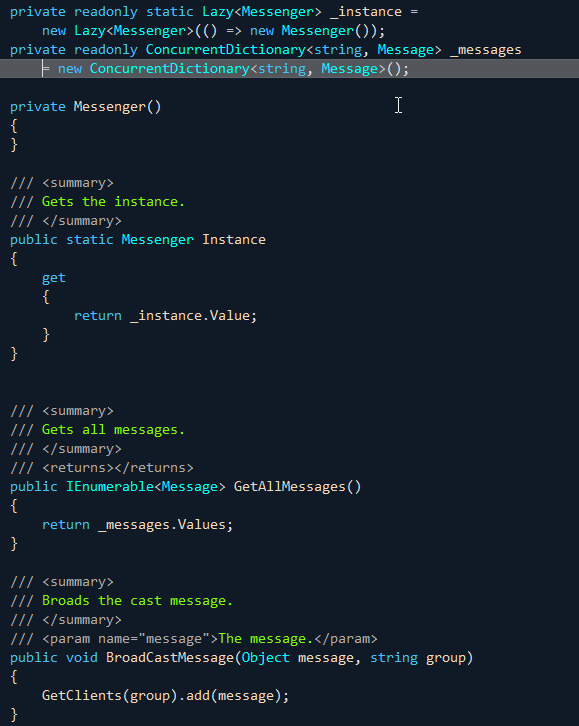Image resolution: width=579 pixels, height=726 pixels.
Task: Click _messages.Values in return statement
Action: tap(163, 525)
